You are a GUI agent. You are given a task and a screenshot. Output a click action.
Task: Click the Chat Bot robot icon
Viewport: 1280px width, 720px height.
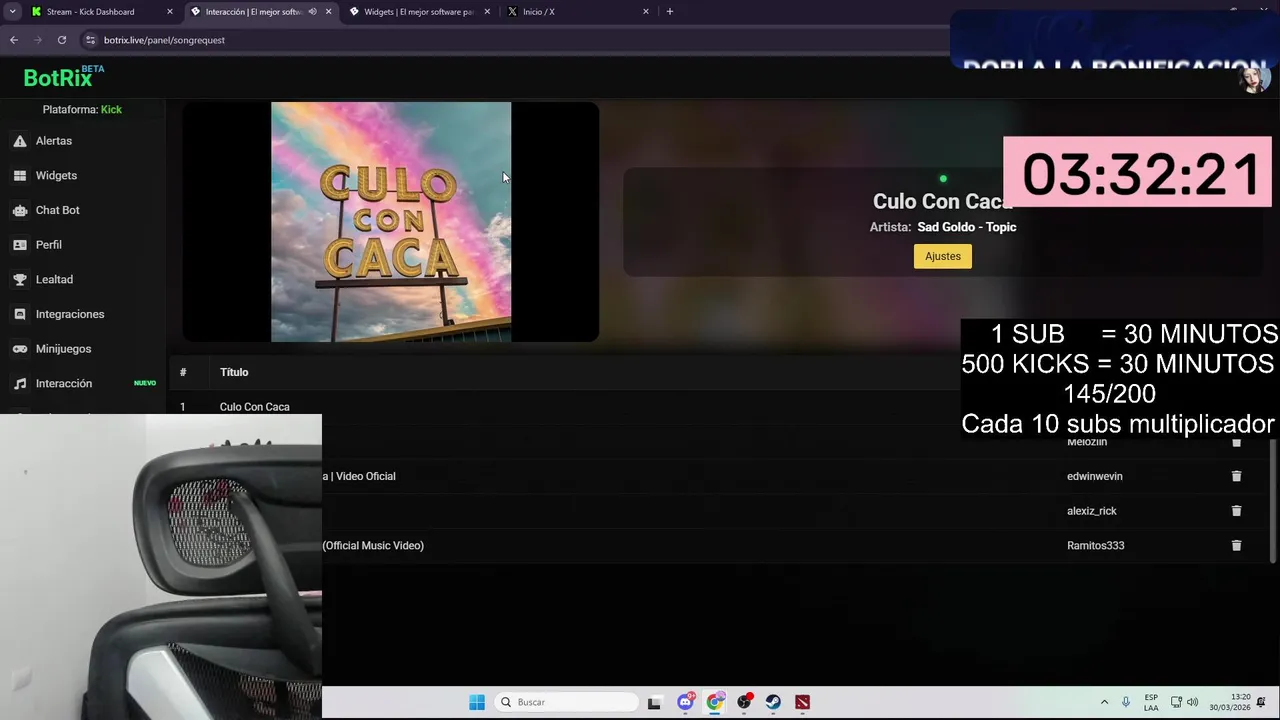(x=20, y=210)
